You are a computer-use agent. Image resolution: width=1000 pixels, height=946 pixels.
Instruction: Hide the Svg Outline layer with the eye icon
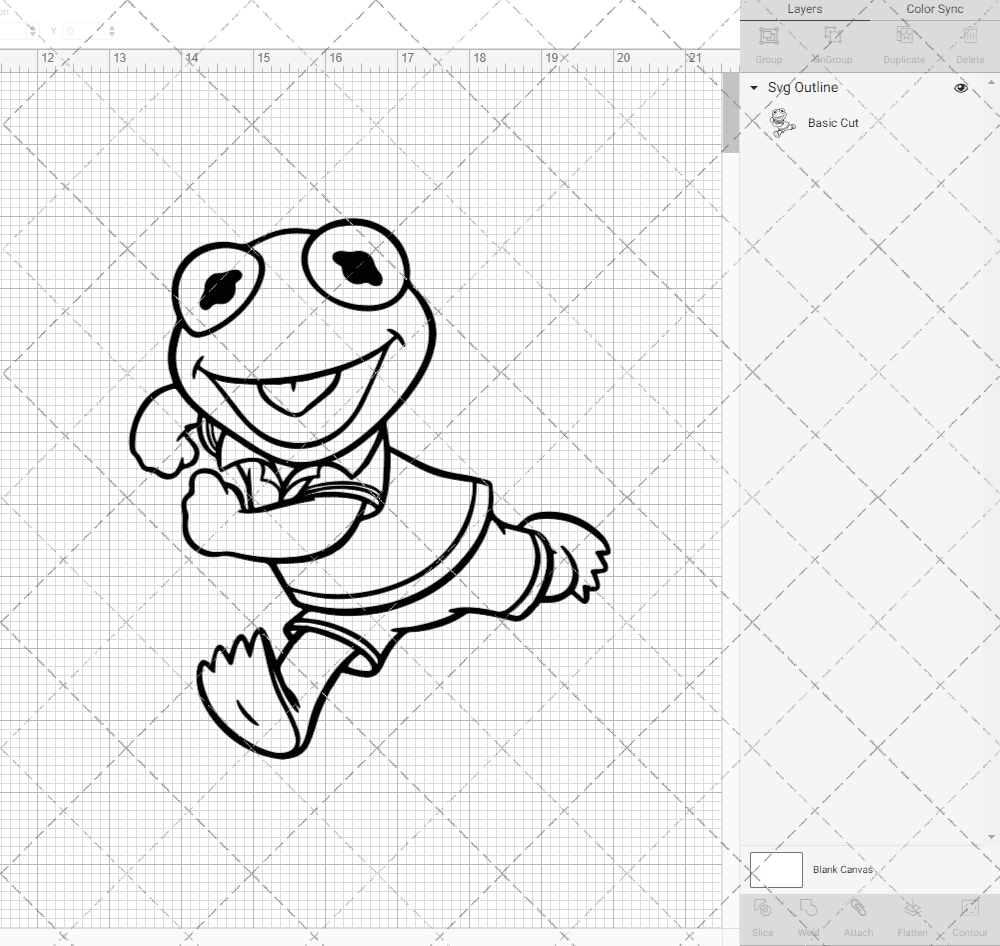pos(960,88)
